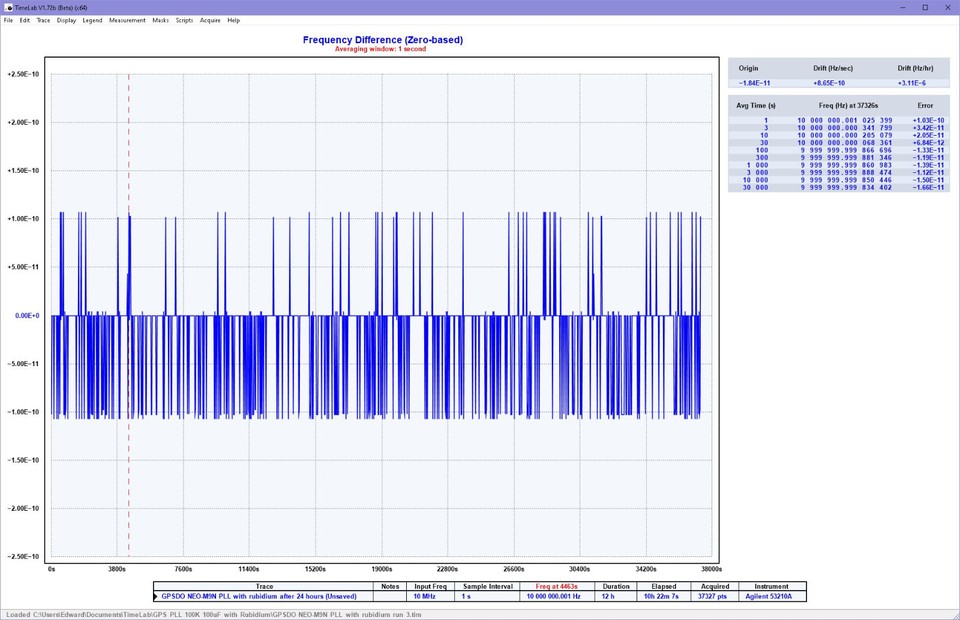The width and height of the screenshot is (960, 620).
Task: Open the File menu
Action: click(x=8, y=20)
